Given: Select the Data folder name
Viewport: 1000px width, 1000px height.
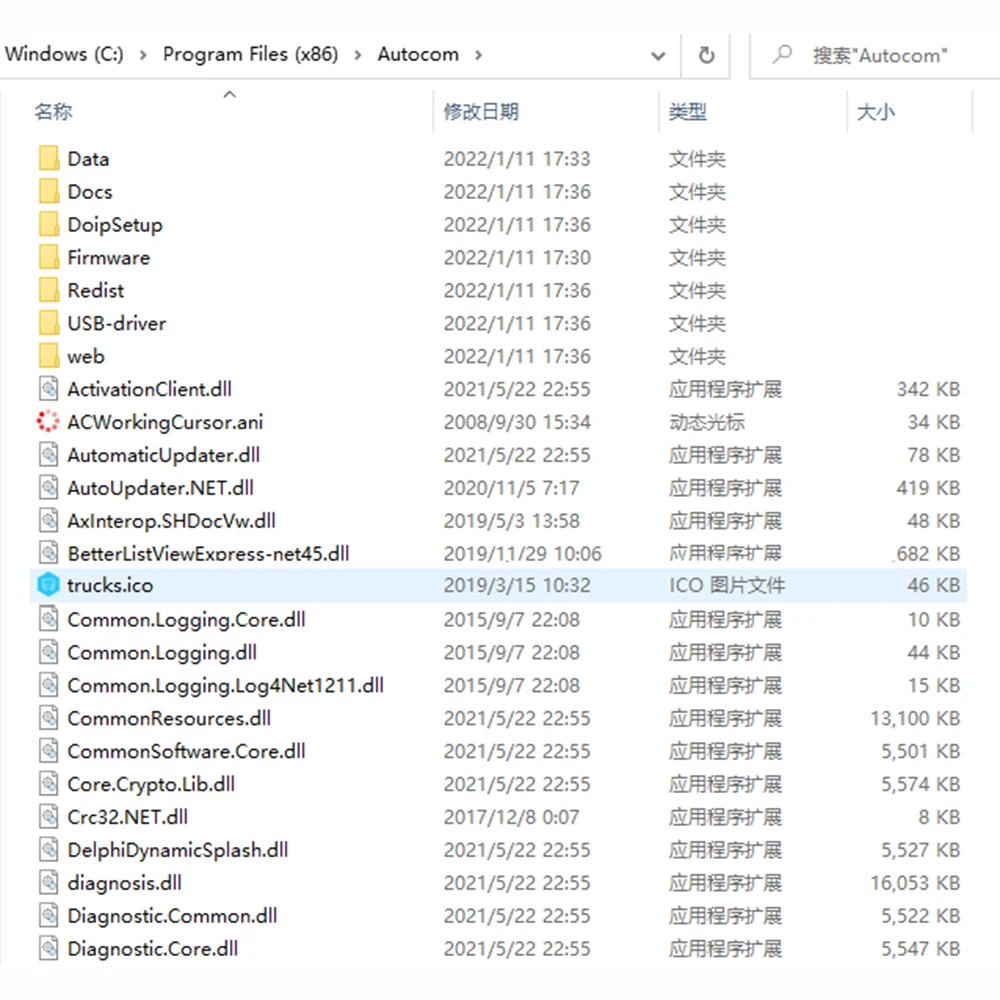Looking at the screenshot, I should tap(89, 159).
